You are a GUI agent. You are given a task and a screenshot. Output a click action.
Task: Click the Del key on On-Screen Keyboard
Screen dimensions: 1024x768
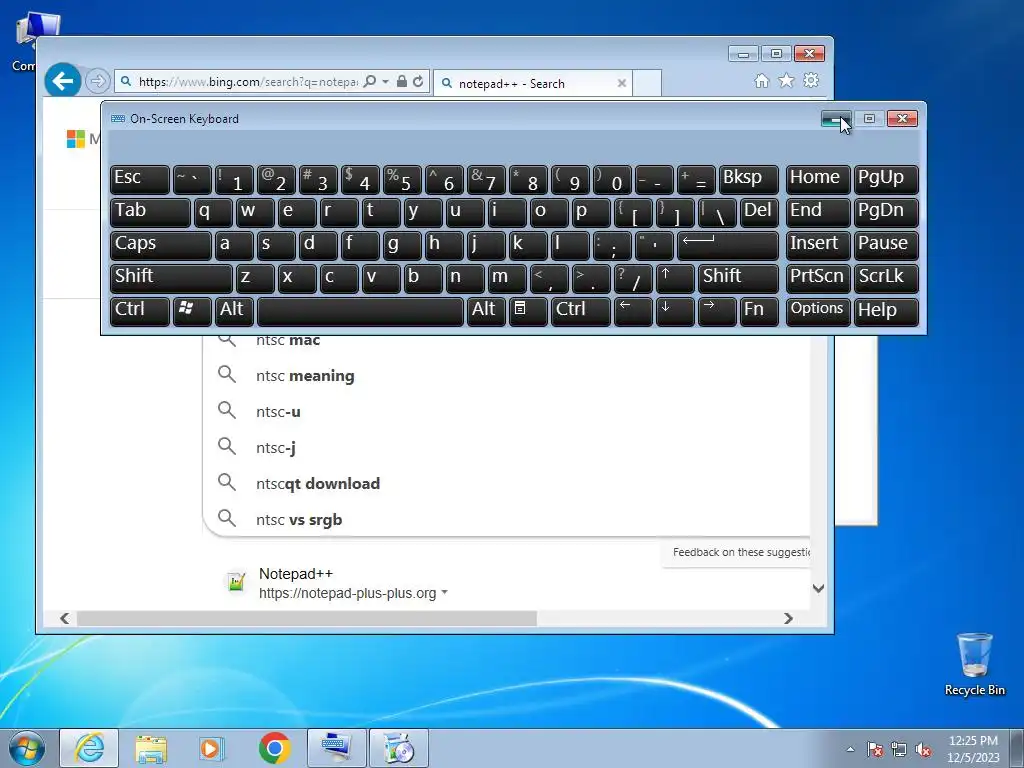click(x=759, y=212)
